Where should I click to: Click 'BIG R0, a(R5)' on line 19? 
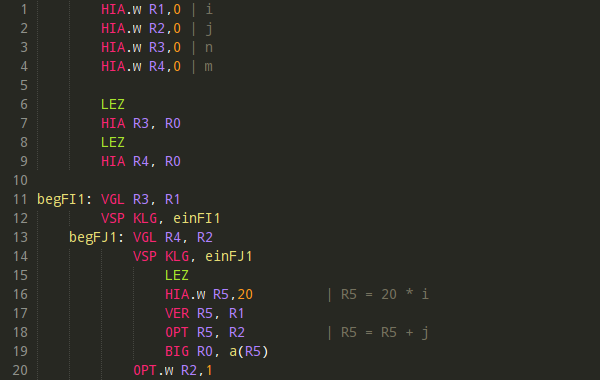pos(217,351)
